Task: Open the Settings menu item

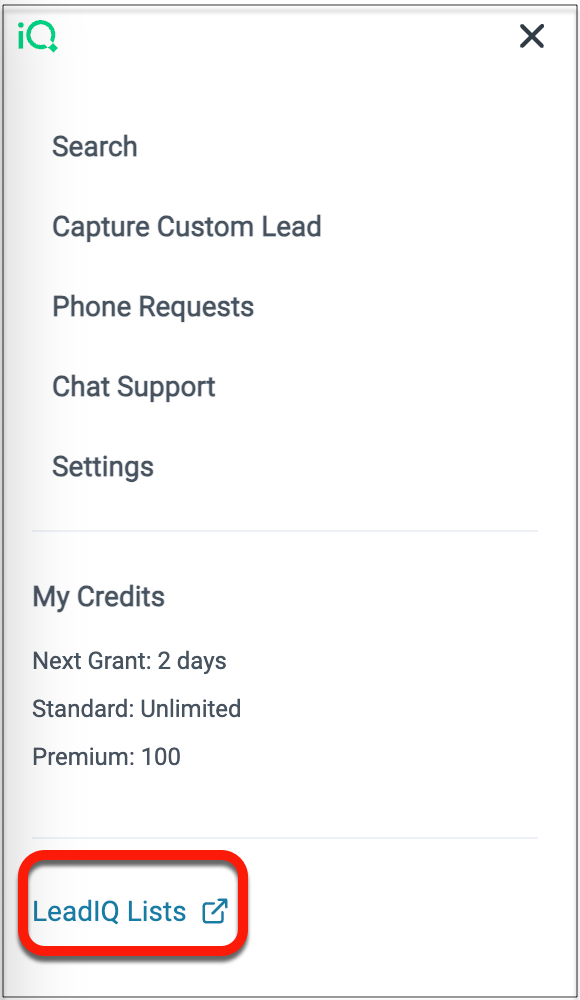Action: coord(103,466)
